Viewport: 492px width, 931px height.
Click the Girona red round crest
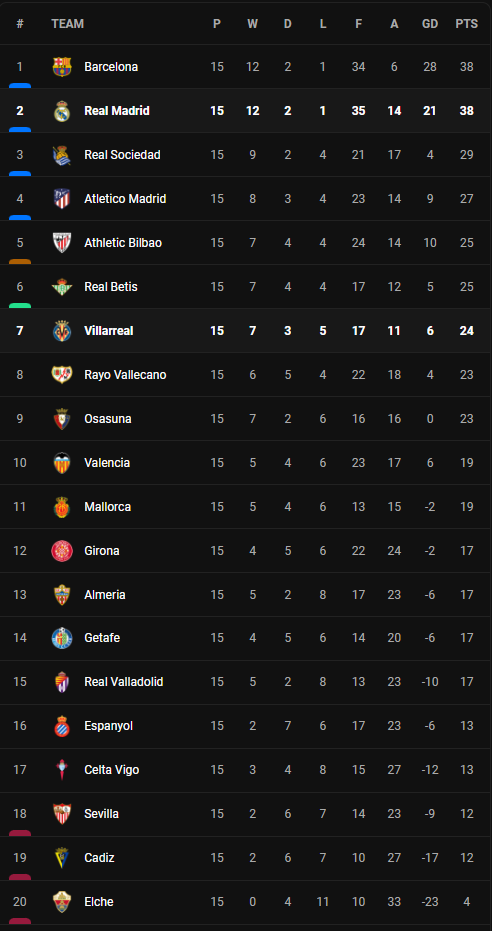click(62, 550)
